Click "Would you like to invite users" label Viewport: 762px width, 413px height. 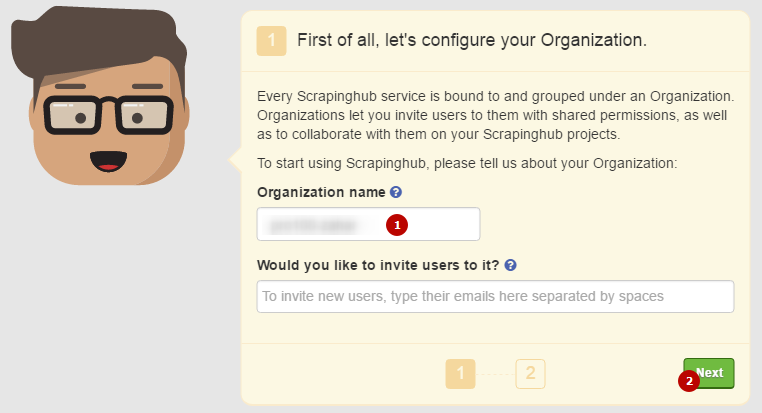pos(378,265)
